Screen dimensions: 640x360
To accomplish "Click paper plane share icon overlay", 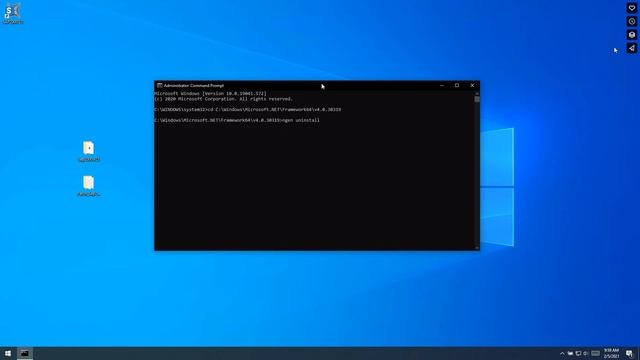I will 631,48.
